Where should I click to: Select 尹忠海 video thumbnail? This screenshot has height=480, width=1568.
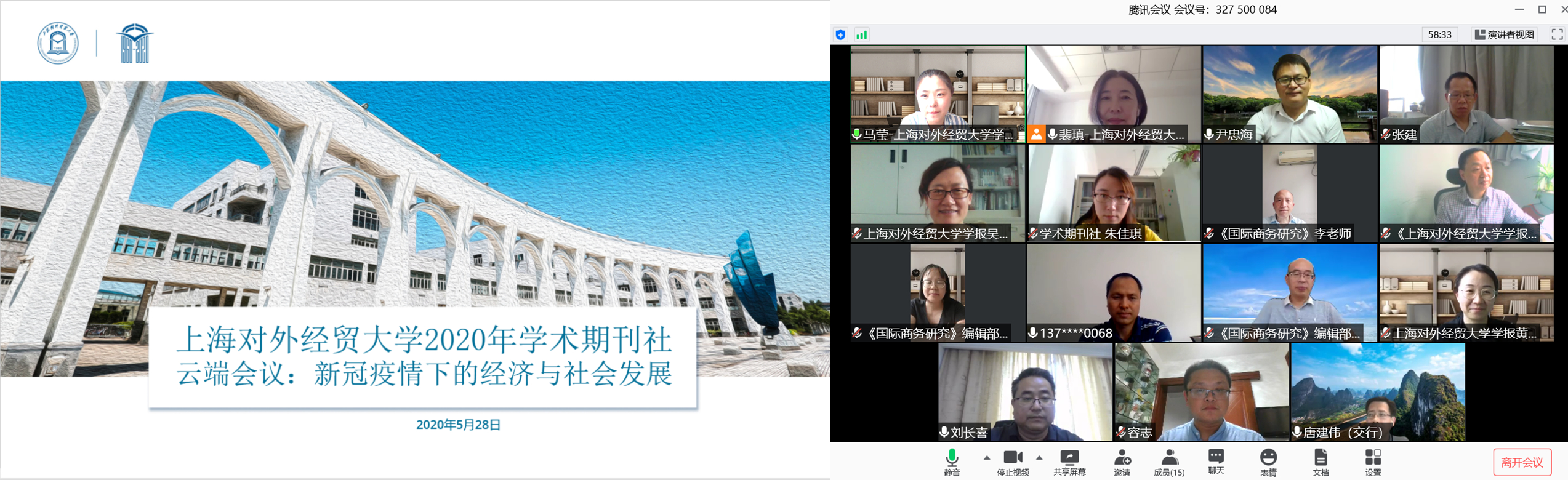tap(1290, 94)
